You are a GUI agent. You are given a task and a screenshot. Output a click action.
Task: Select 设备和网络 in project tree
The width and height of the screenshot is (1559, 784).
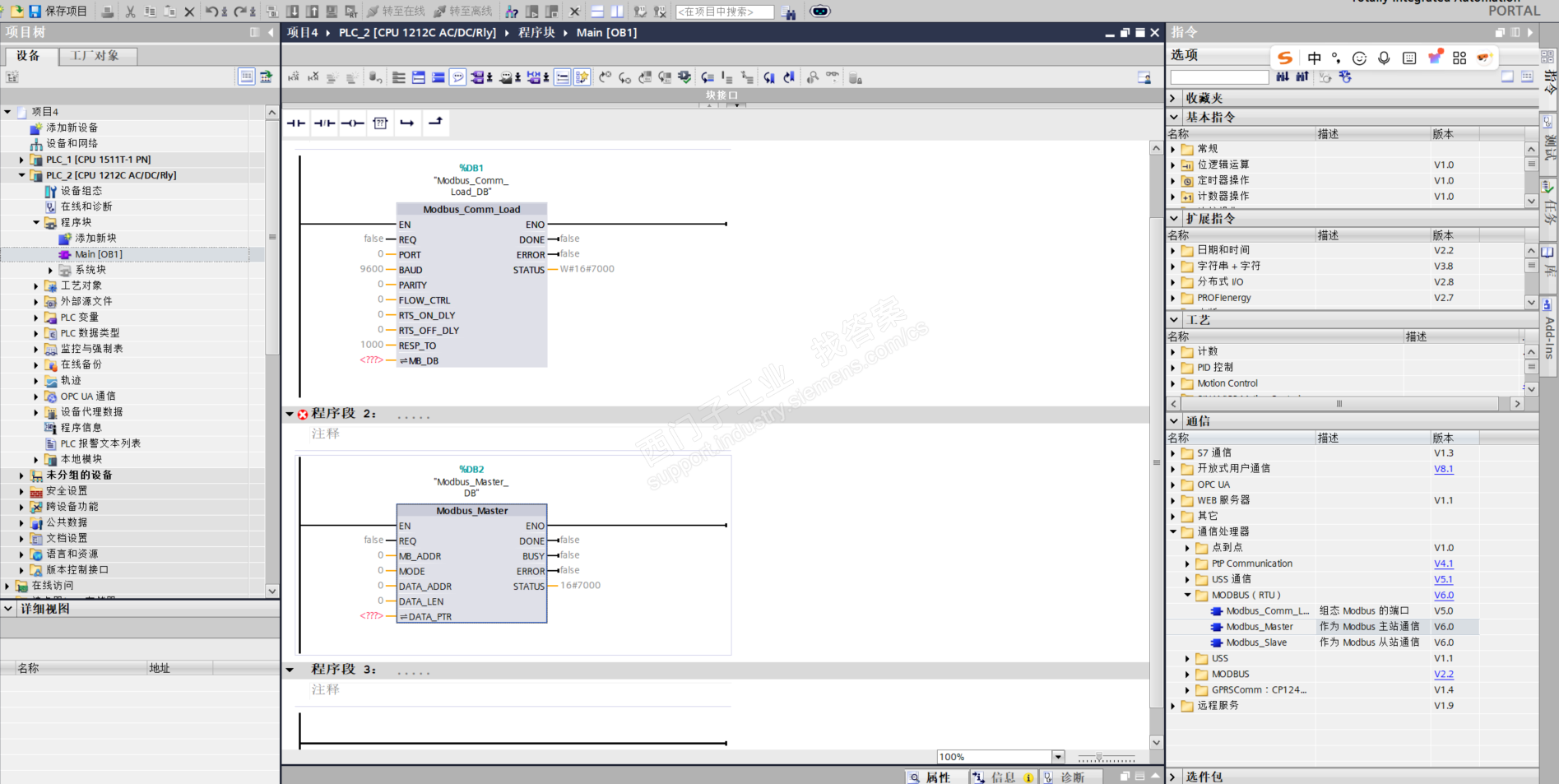72,143
